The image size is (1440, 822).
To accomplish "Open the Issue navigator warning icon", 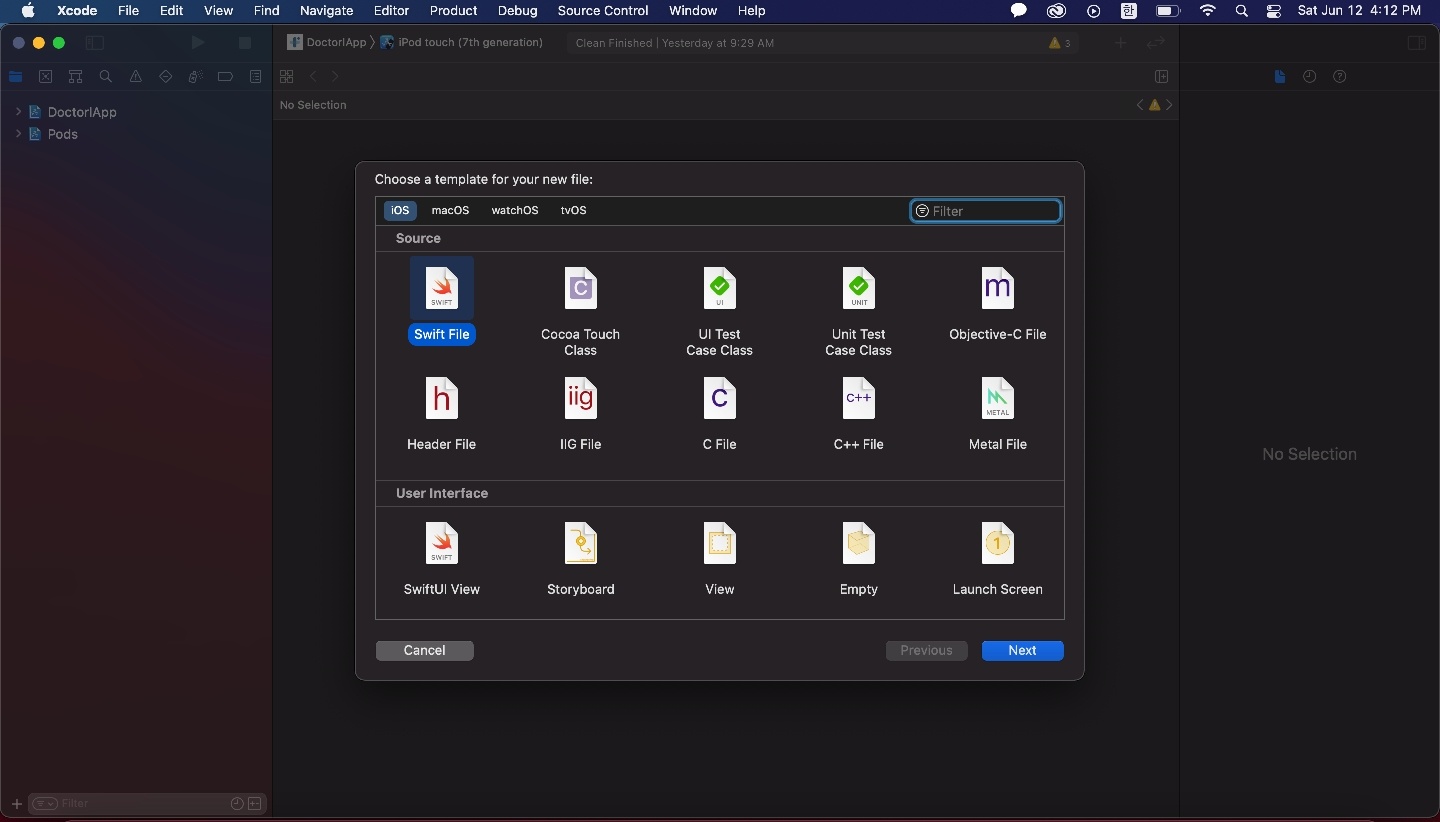I will [x=135, y=77].
